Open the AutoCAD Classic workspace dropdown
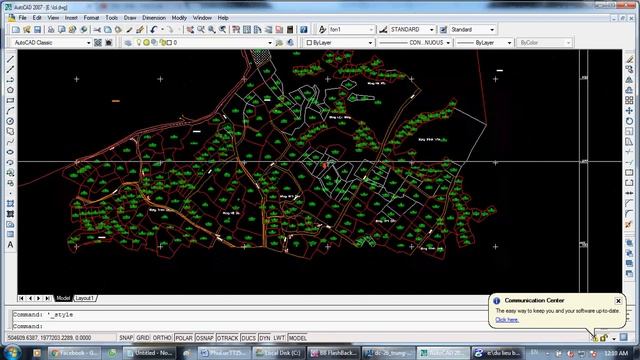Screen dimensions: 640x360 (88, 42)
